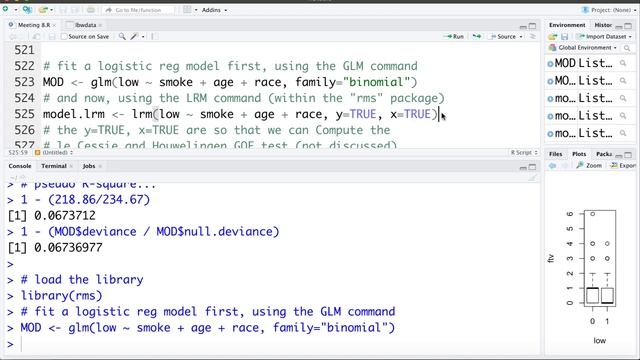Save workspace with the disk icon

click(564, 37)
